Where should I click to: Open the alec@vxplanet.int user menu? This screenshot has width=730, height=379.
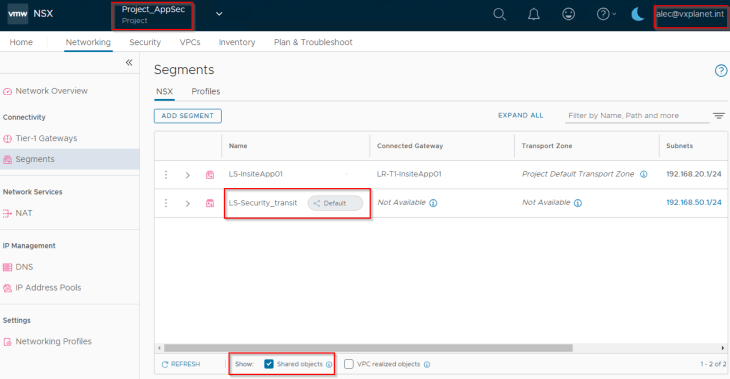coord(690,14)
